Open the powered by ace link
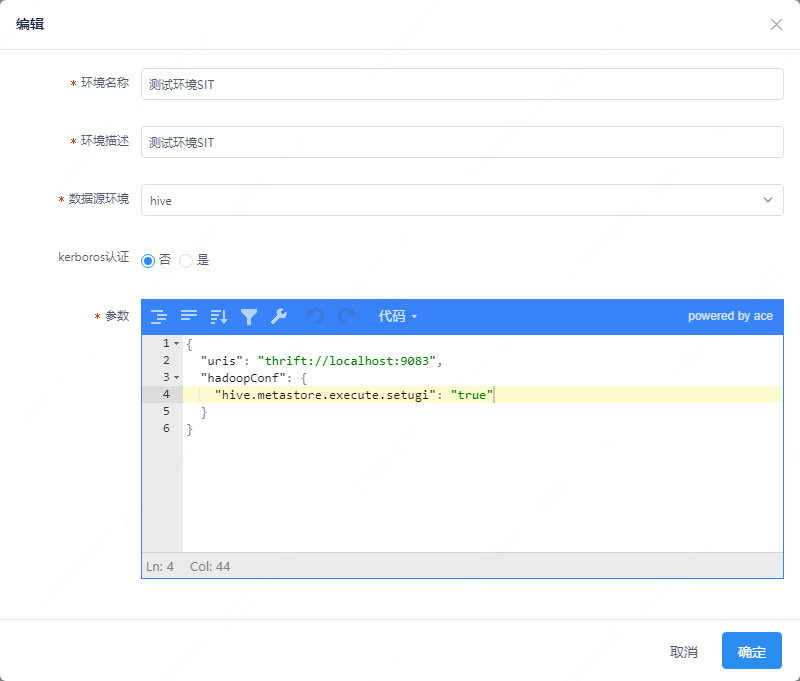800x681 pixels. click(x=729, y=316)
